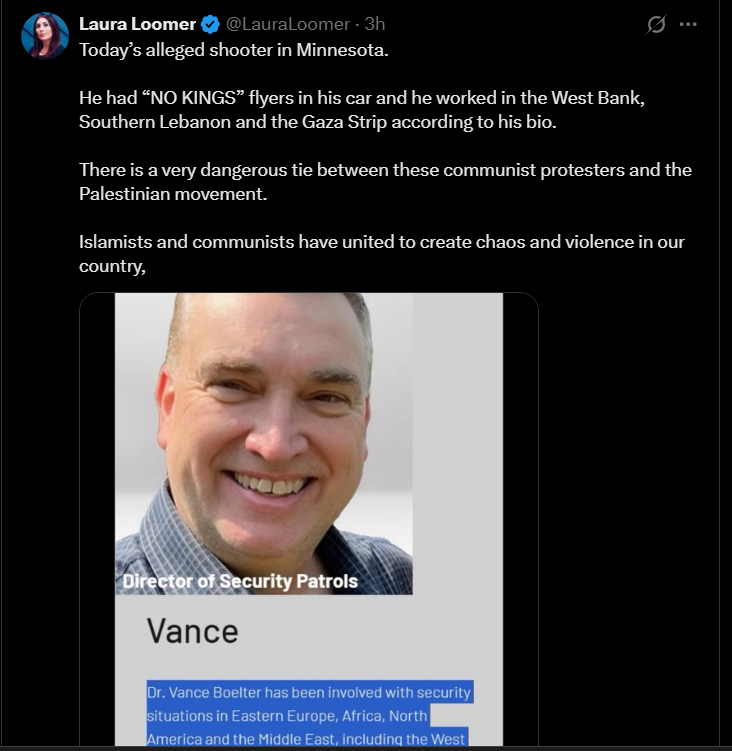Click the left black margin of attached image

coord(97,520)
